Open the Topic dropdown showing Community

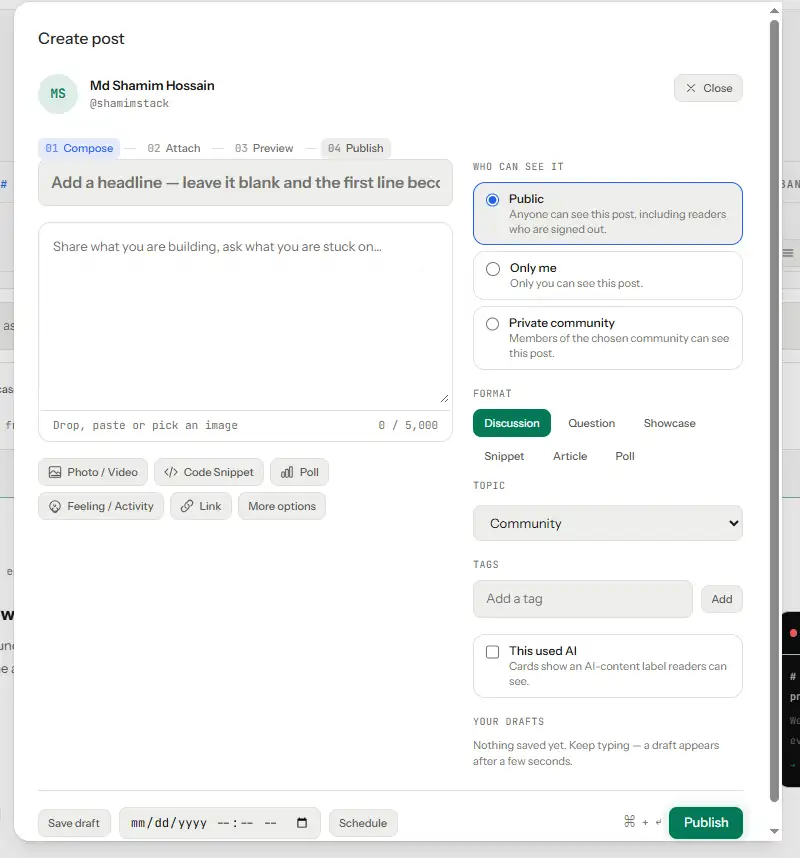[607, 523]
